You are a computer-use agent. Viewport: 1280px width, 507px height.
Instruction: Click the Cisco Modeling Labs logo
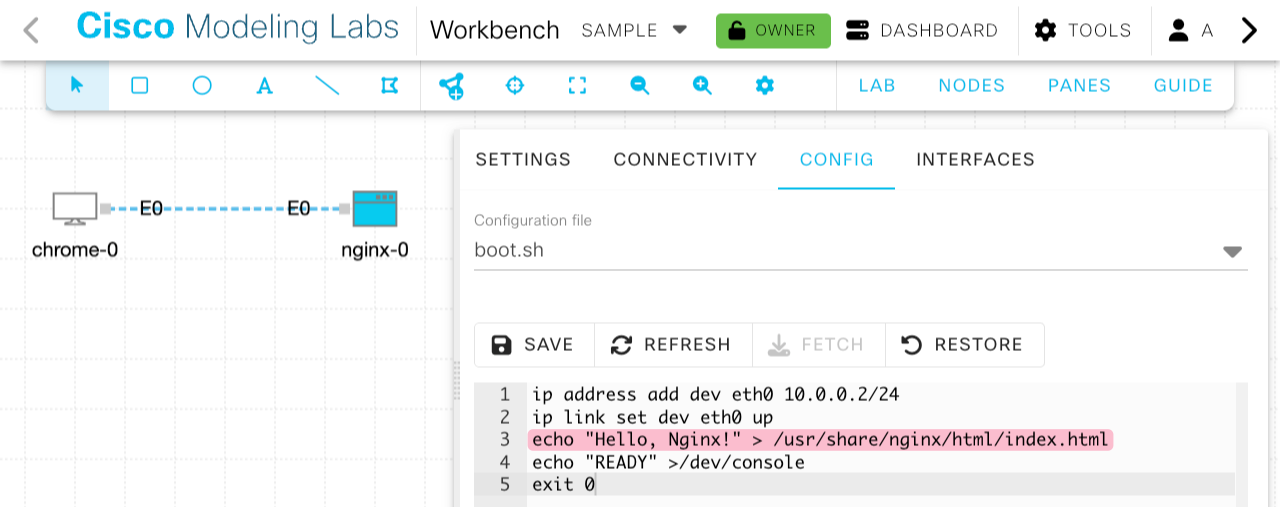pos(238,28)
